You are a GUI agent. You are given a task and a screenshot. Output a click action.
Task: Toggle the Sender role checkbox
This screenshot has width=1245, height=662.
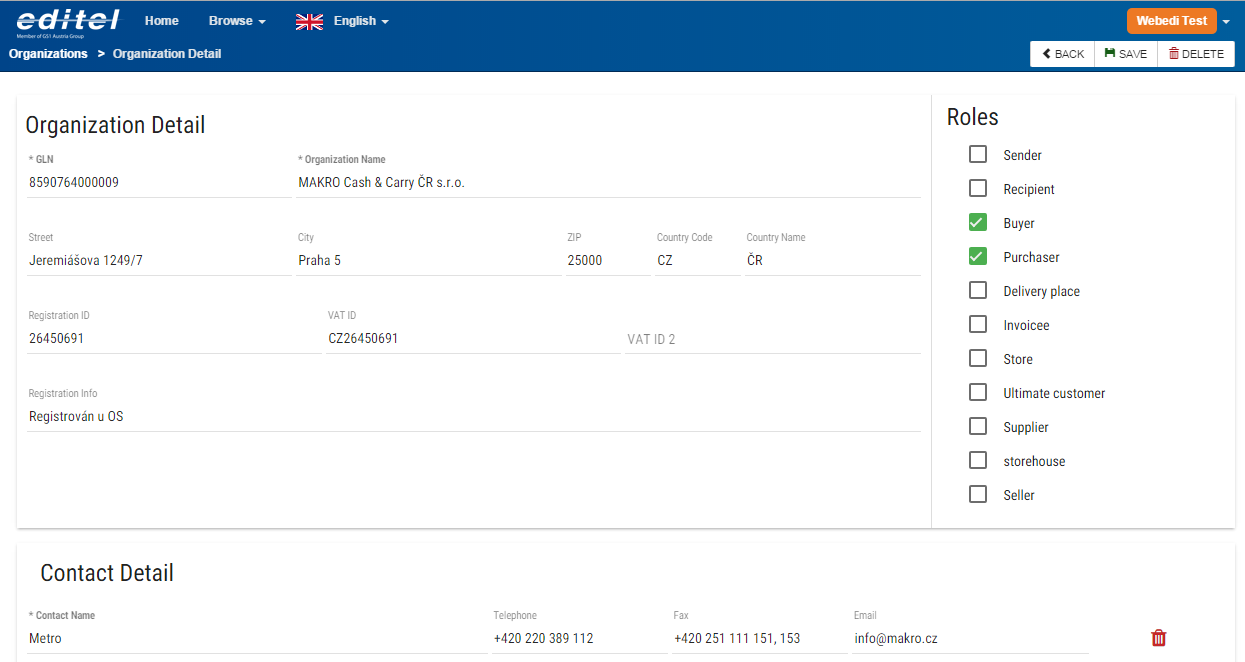[978, 154]
